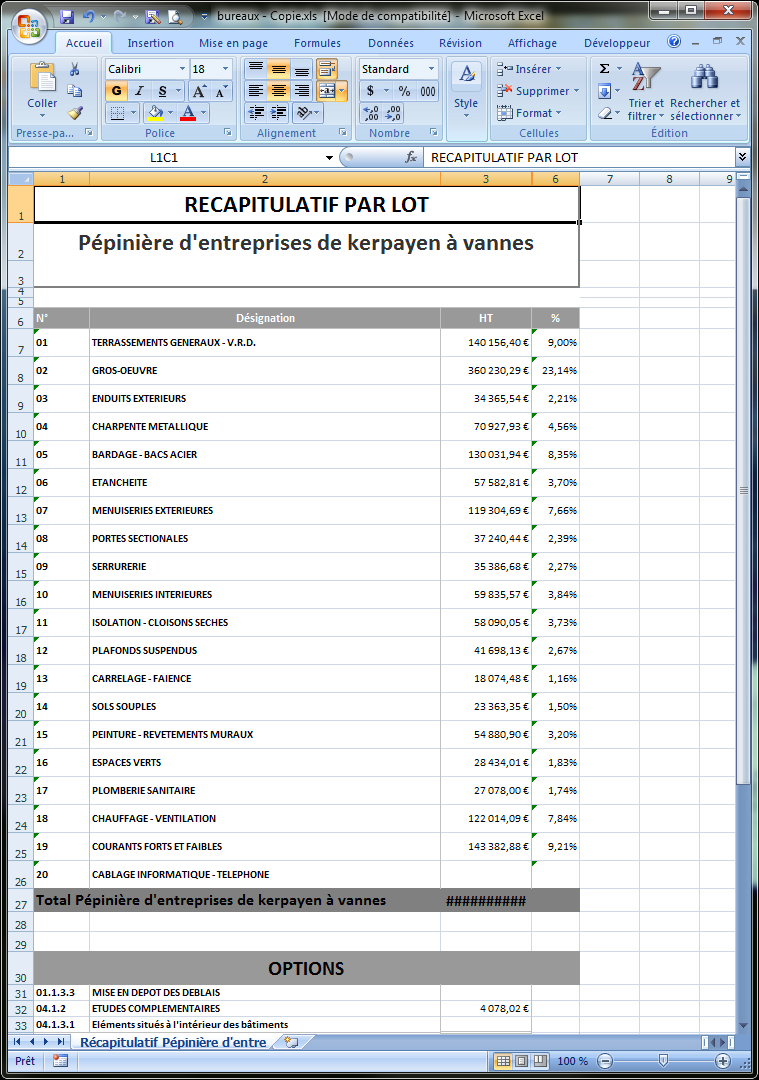Increase the font size with the large A icon
This screenshot has width=759, height=1080.
200,91
